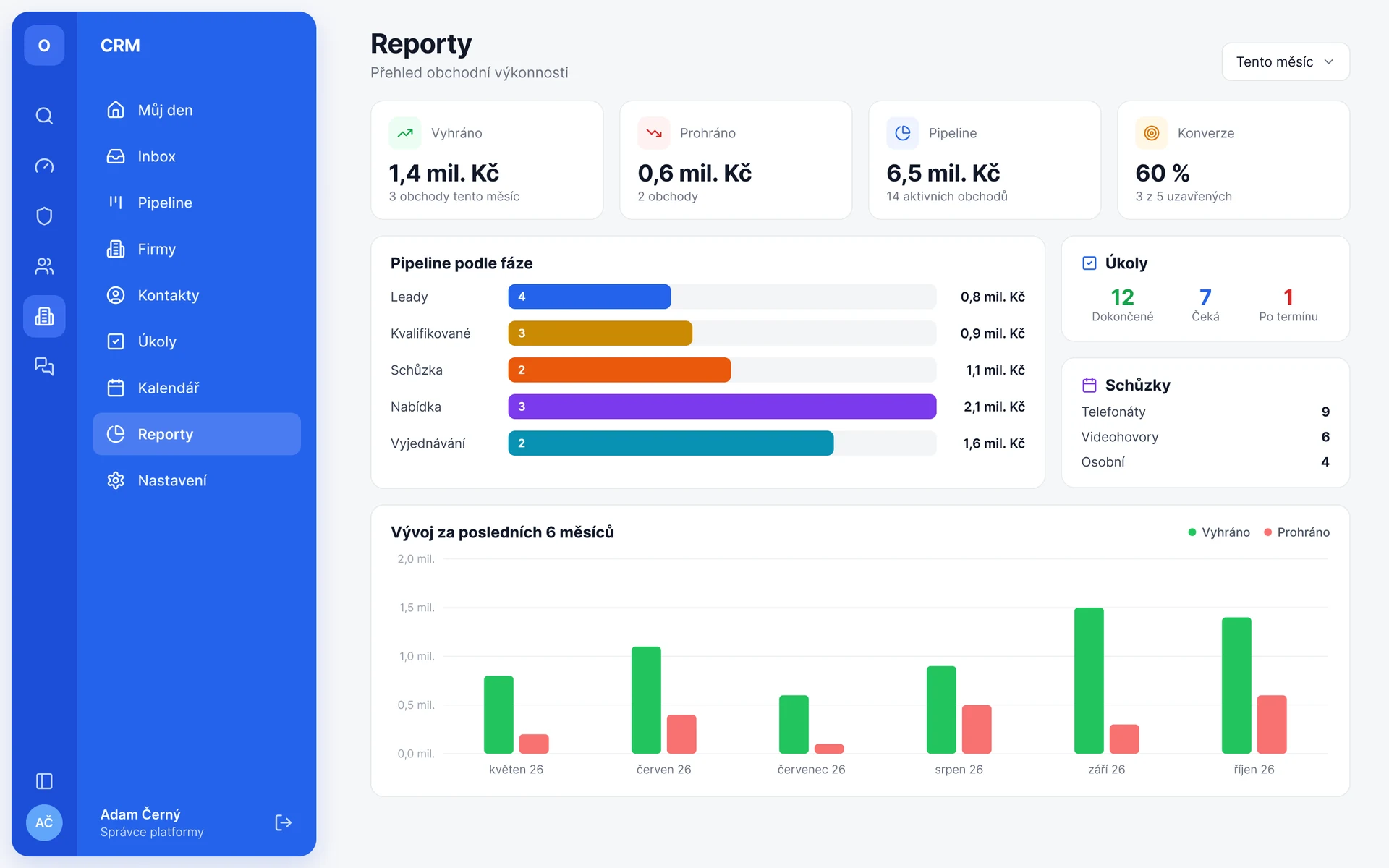This screenshot has height=868, width=1389.
Task: Toggle the sidebar panel collapse icon
Action: pyautogui.click(x=44, y=781)
